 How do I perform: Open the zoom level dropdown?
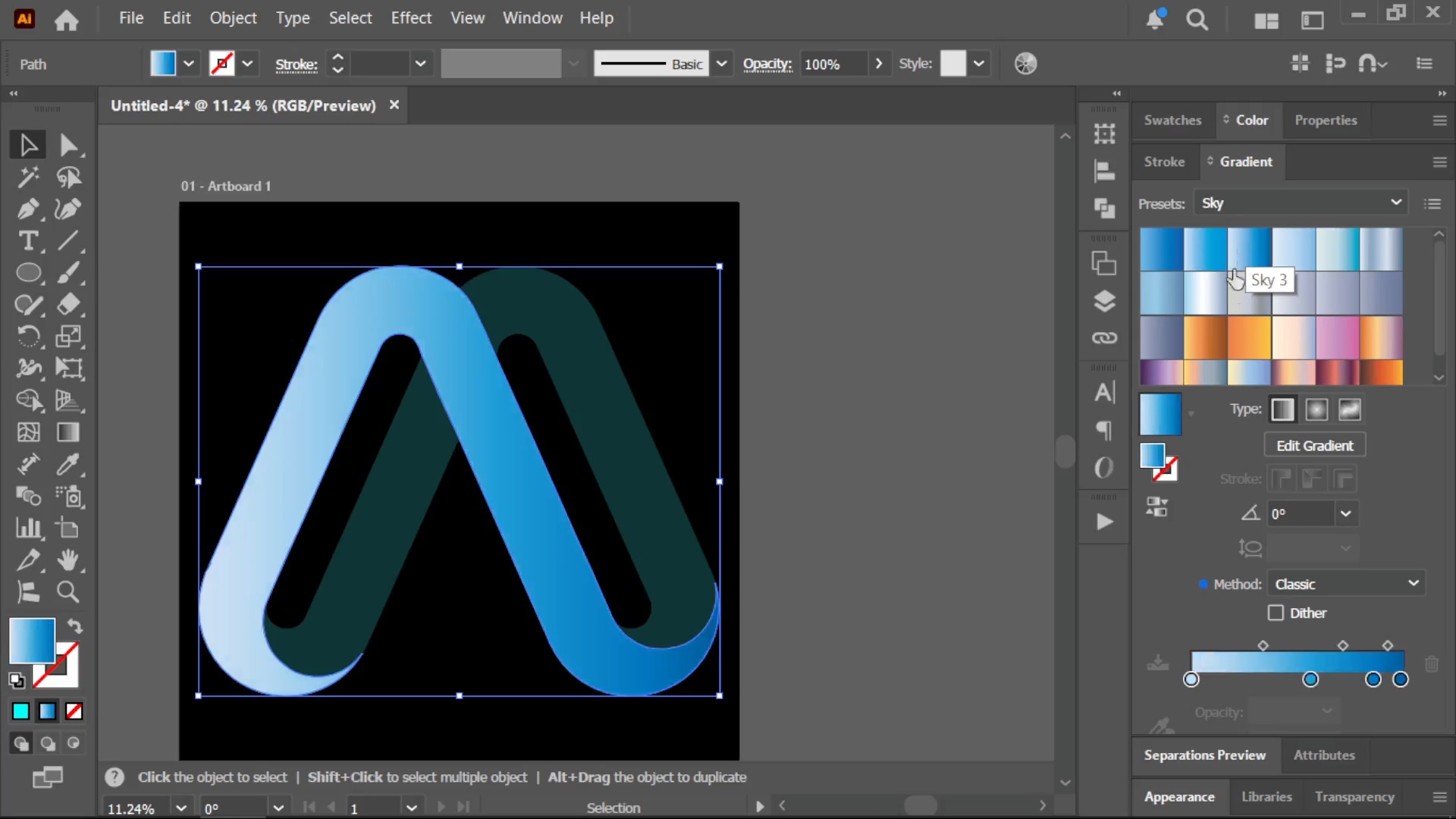tap(180, 808)
